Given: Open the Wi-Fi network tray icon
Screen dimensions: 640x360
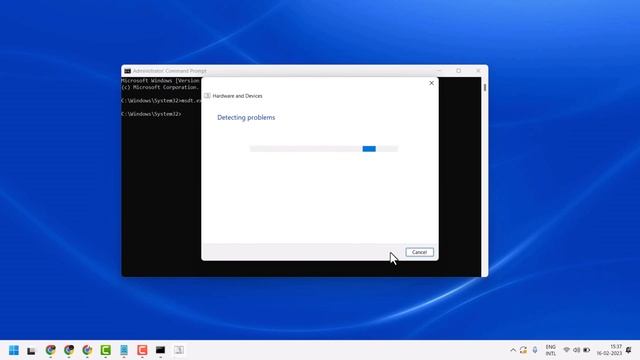Looking at the screenshot, I should [567, 350].
